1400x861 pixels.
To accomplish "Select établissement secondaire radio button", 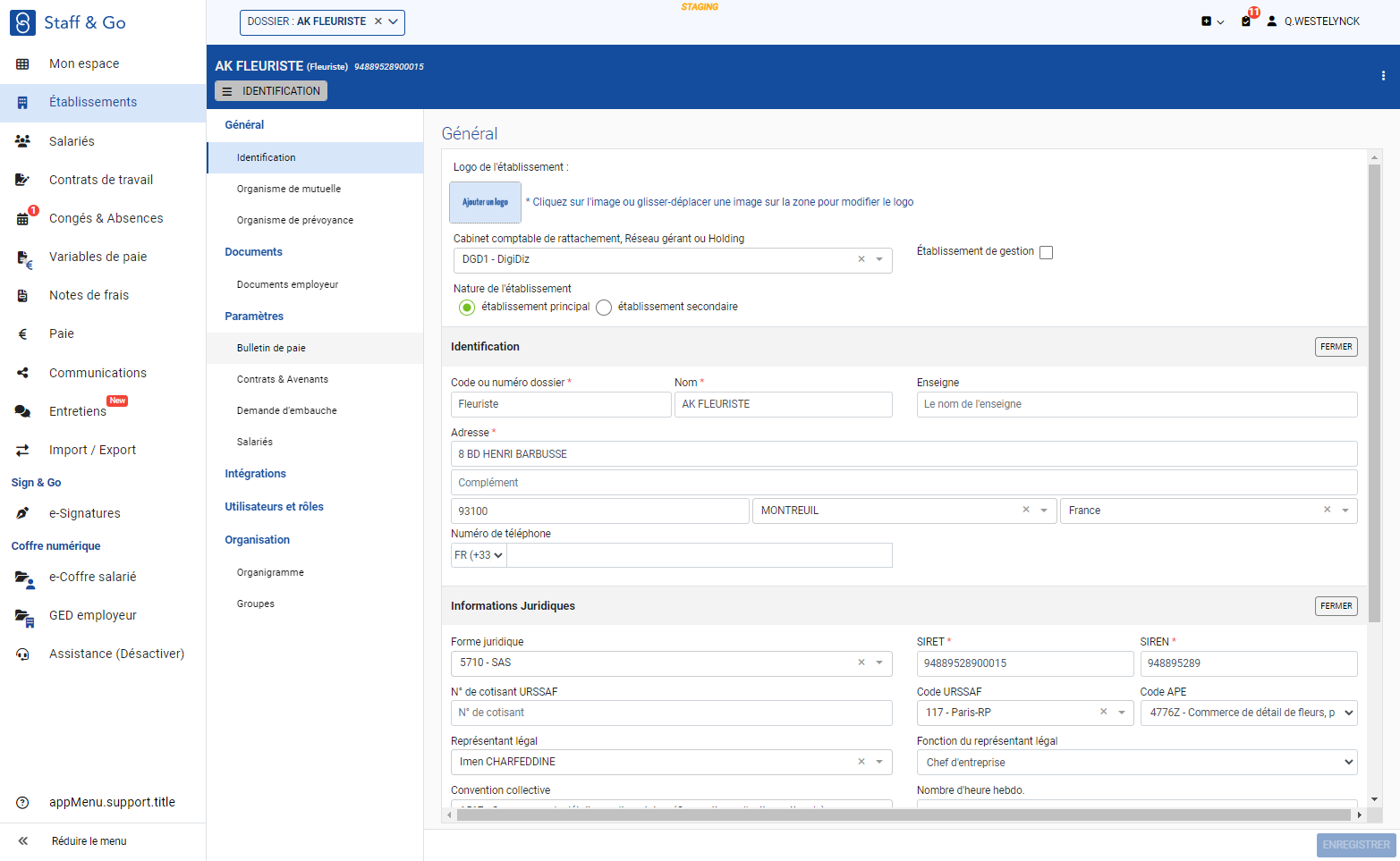I will (x=604, y=308).
